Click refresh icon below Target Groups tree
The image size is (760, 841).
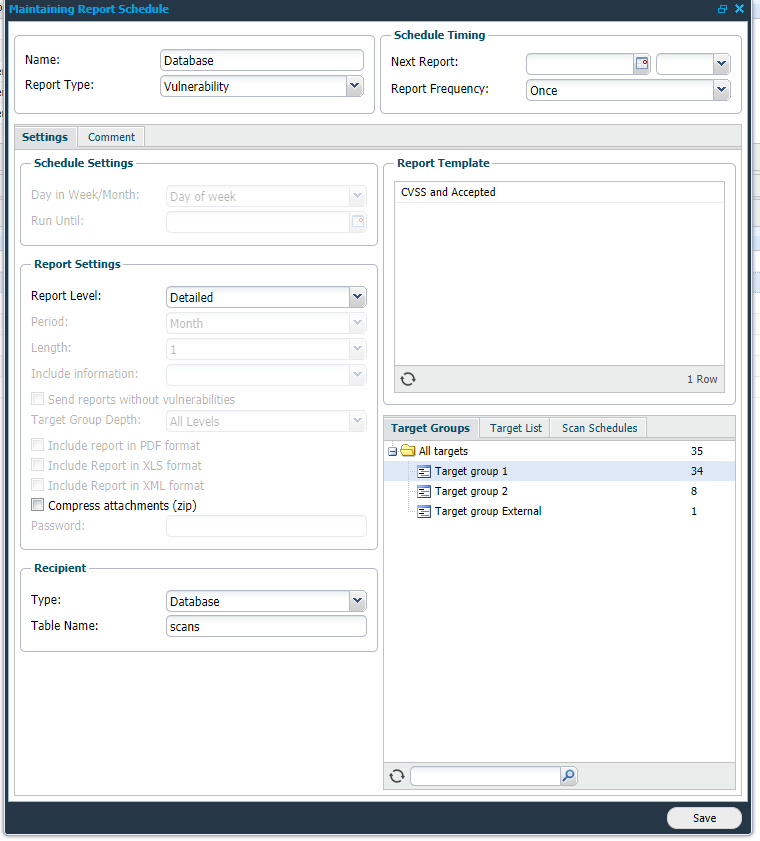click(x=397, y=776)
